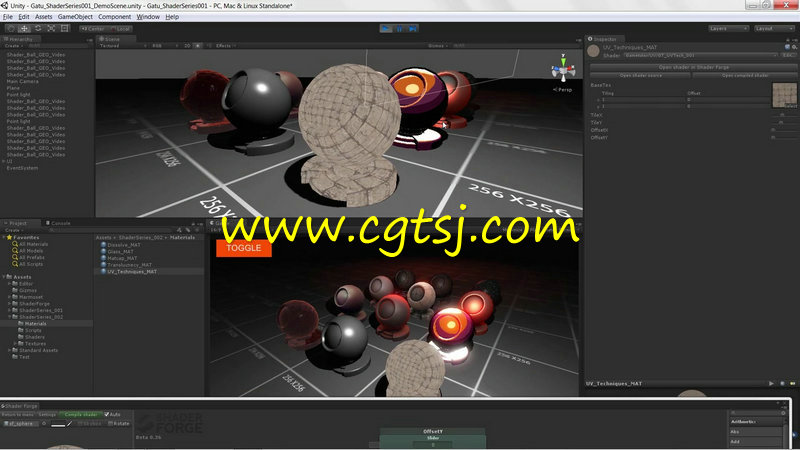Open the scene Effects dropdown
Screen dimensions: 800x450
225,46
